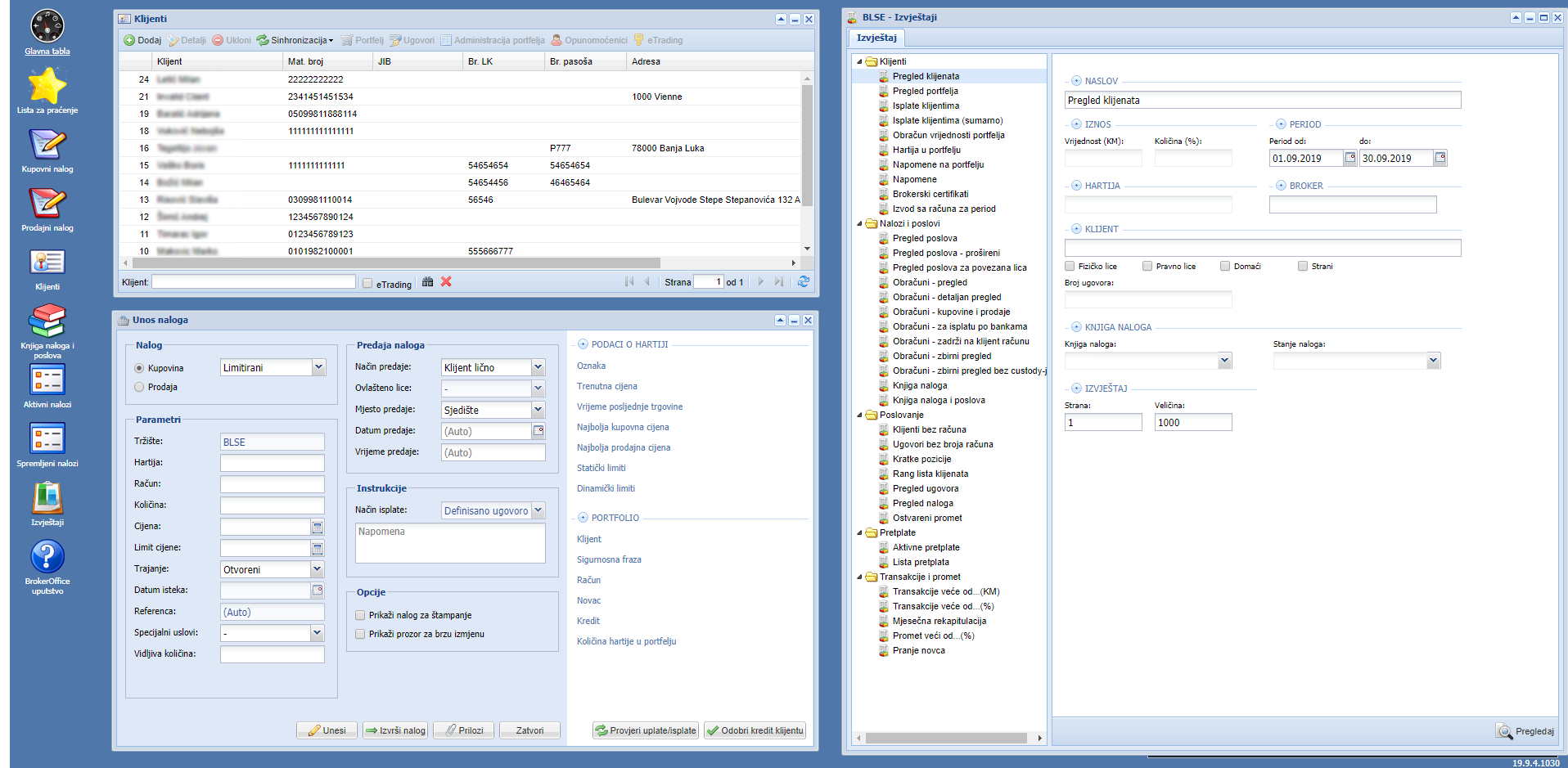Image resolution: width=1568 pixels, height=768 pixels.
Task: Select Prodaja radio button
Action: [x=139, y=387]
